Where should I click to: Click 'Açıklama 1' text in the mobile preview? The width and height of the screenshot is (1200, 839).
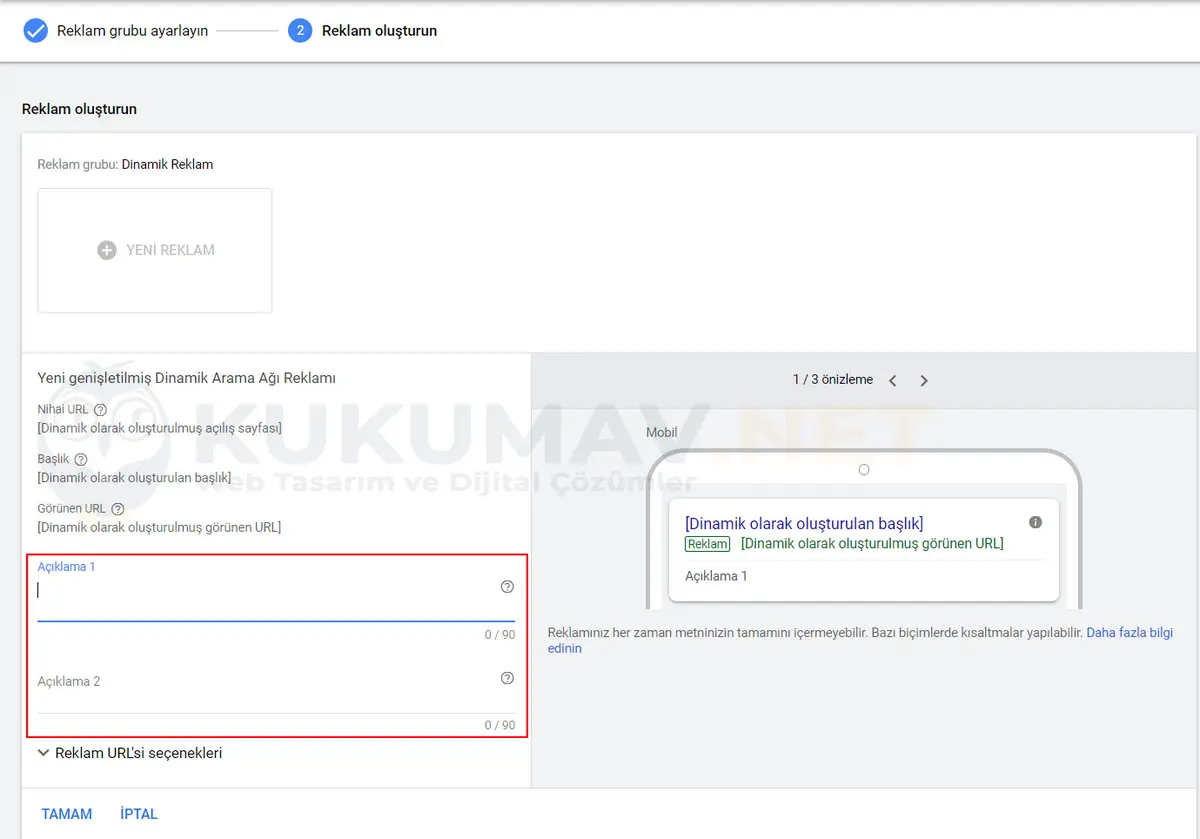coord(716,576)
